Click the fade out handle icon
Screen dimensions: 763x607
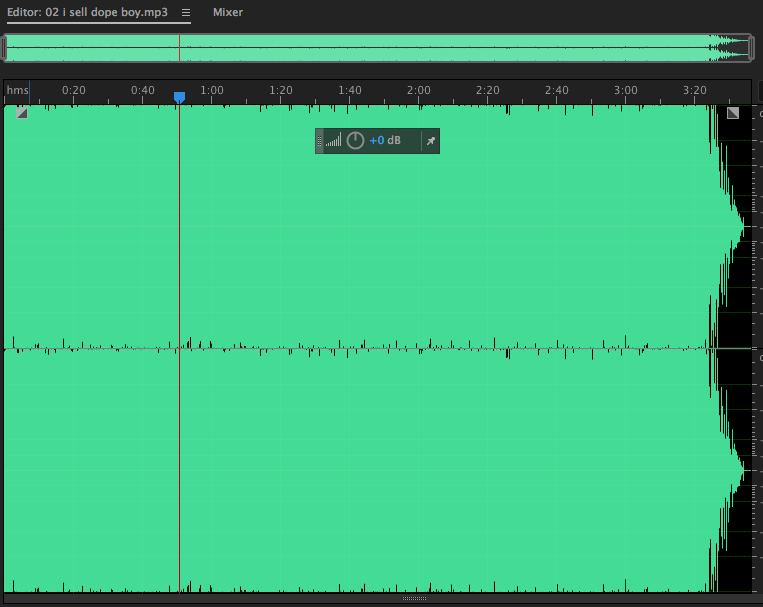(733, 113)
